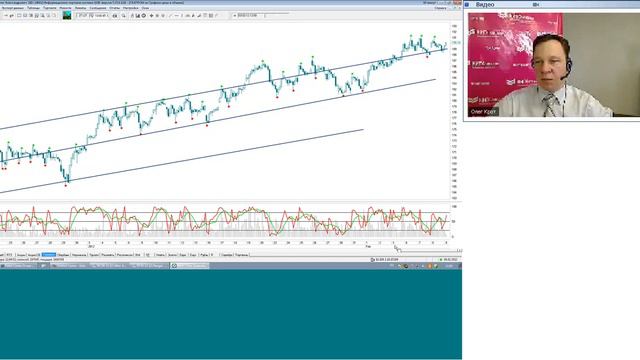Viewport: 640px width, 360px height.
Task: Open the Торговля menu in menu bar
Action: [x=50, y=8]
